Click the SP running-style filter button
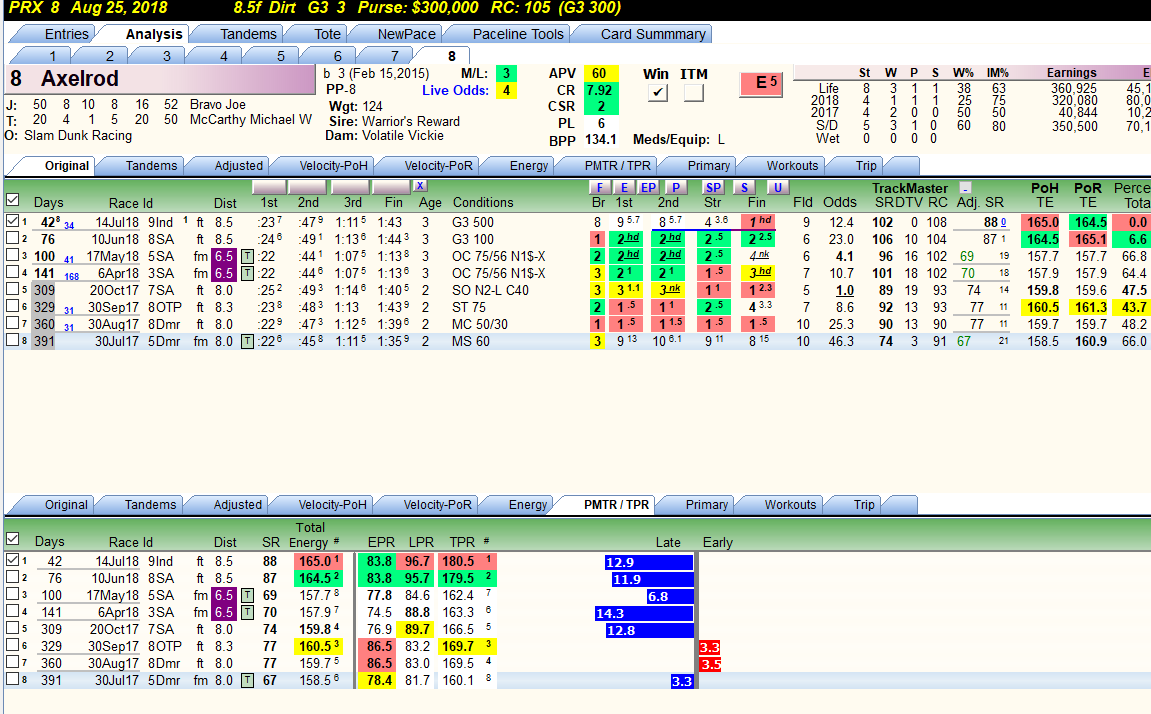This screenshot has width=1151, height=714. pyautogui.click(x=713, y=187)
